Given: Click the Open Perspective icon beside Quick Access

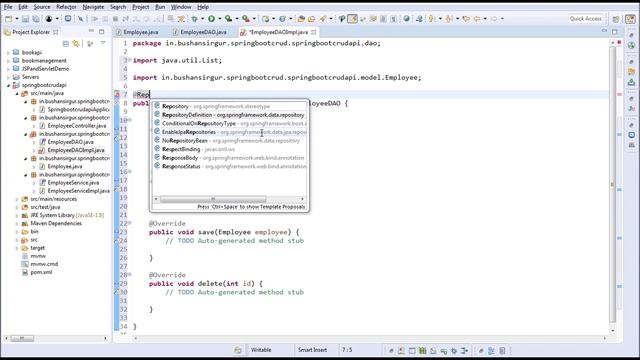Looking at the screenshot, I should (x=616, y=19).
